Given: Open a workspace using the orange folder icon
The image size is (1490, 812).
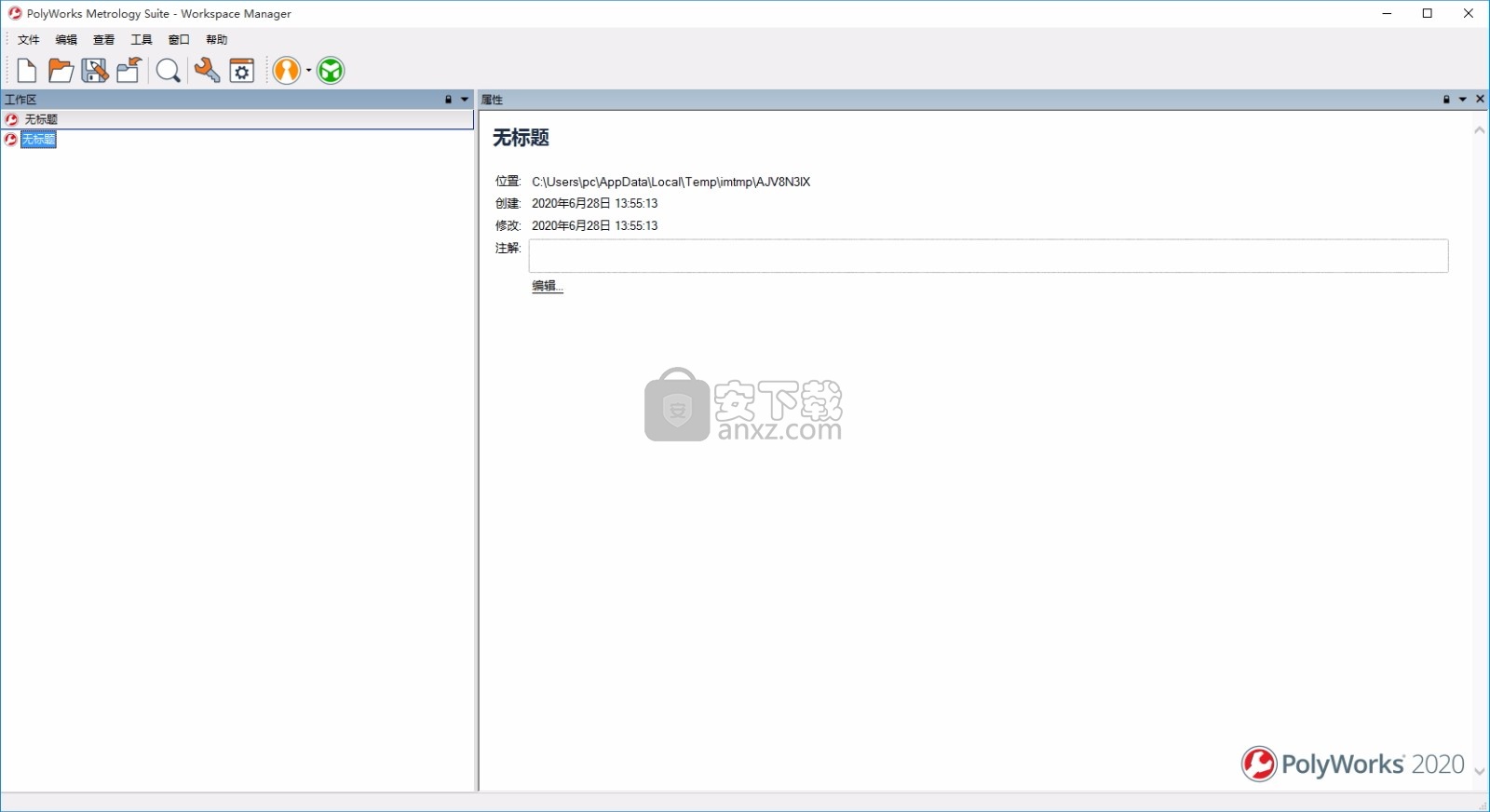Looking at the screenshot, I should tap(61, 71).
